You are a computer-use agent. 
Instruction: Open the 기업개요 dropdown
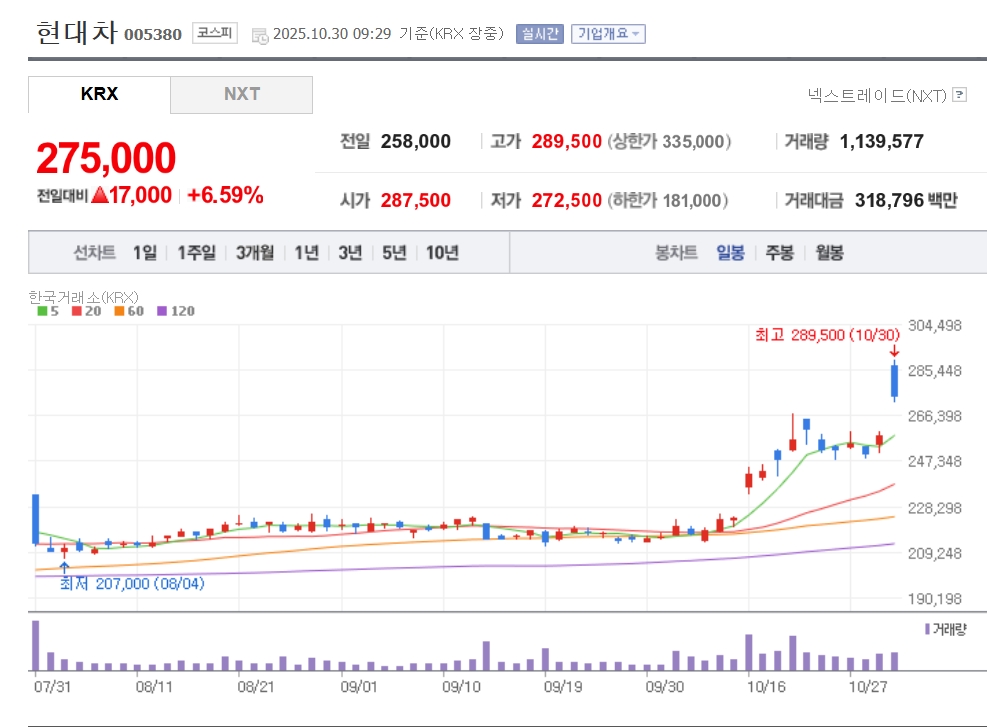point(608,34)
